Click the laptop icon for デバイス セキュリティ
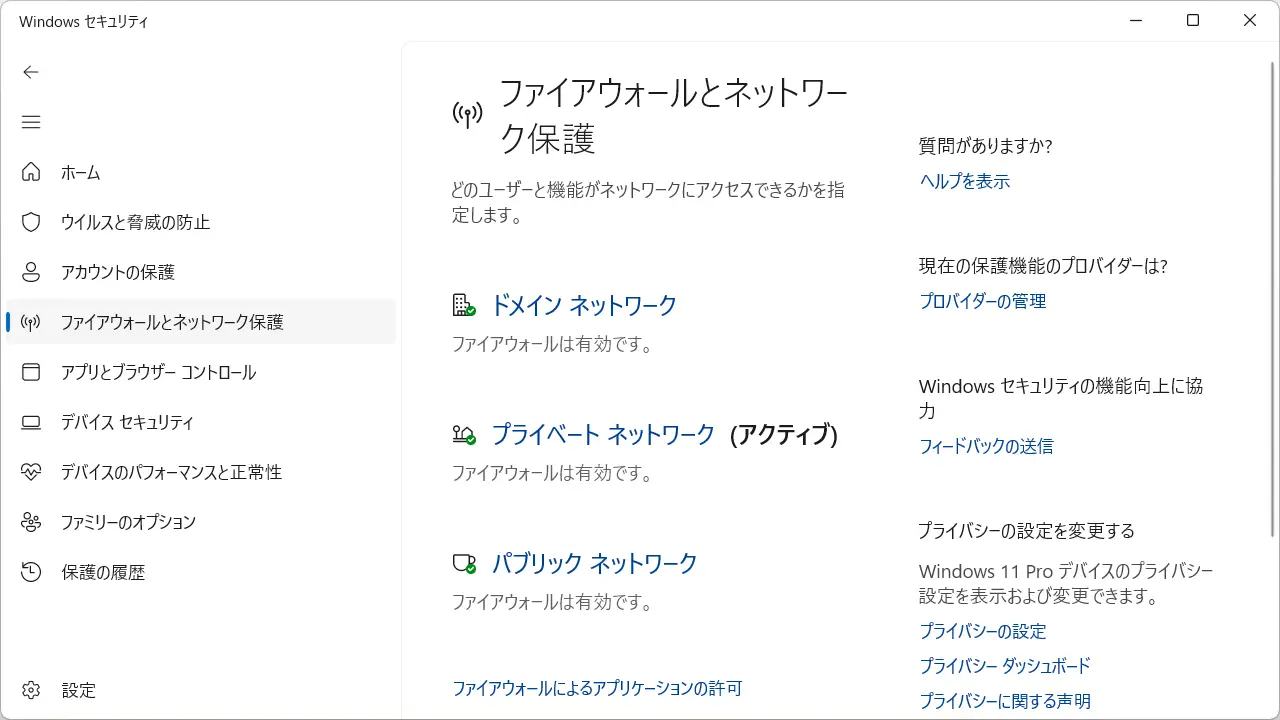This screenshot has width=1280, height=720. point(31,422)
